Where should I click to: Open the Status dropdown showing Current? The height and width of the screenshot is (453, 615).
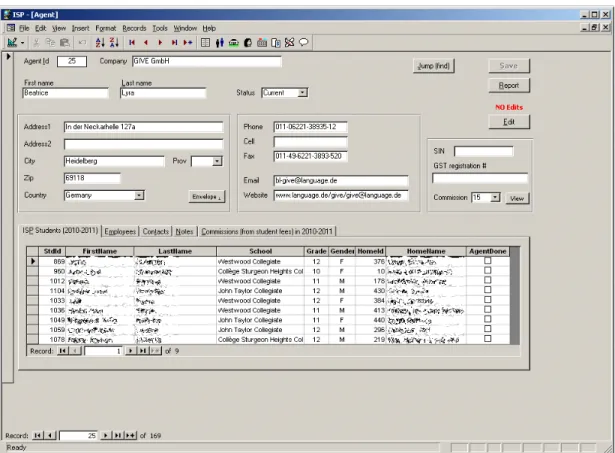pos(302,93)
